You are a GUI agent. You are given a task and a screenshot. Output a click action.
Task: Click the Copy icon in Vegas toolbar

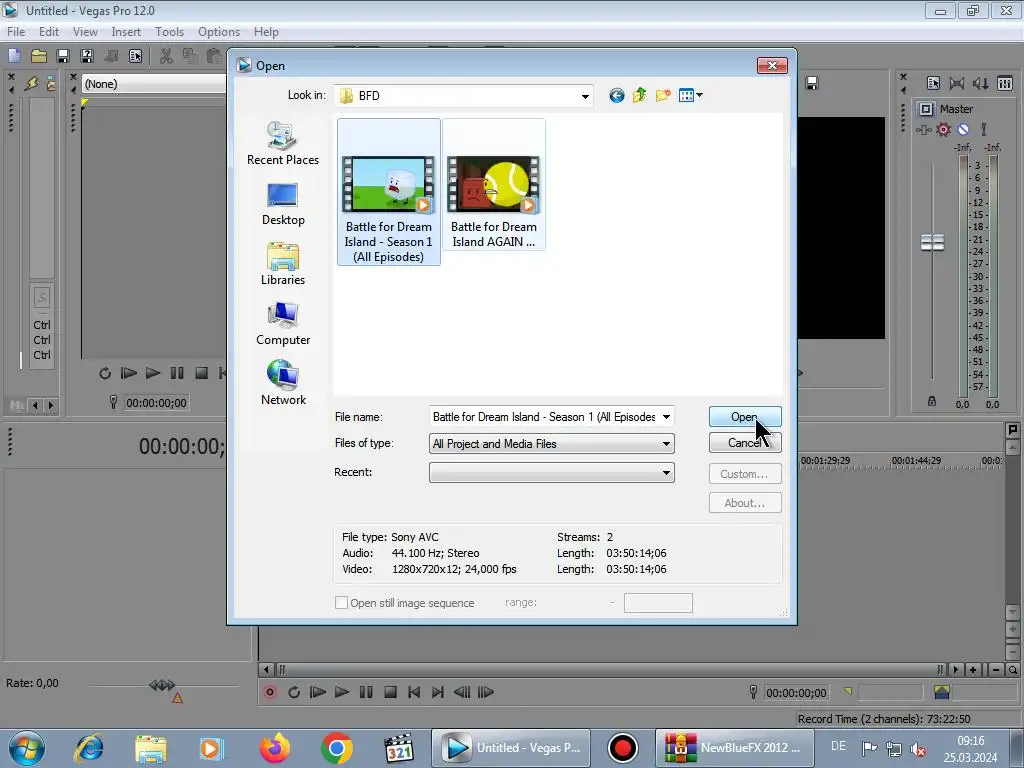[x=190, y=57]
